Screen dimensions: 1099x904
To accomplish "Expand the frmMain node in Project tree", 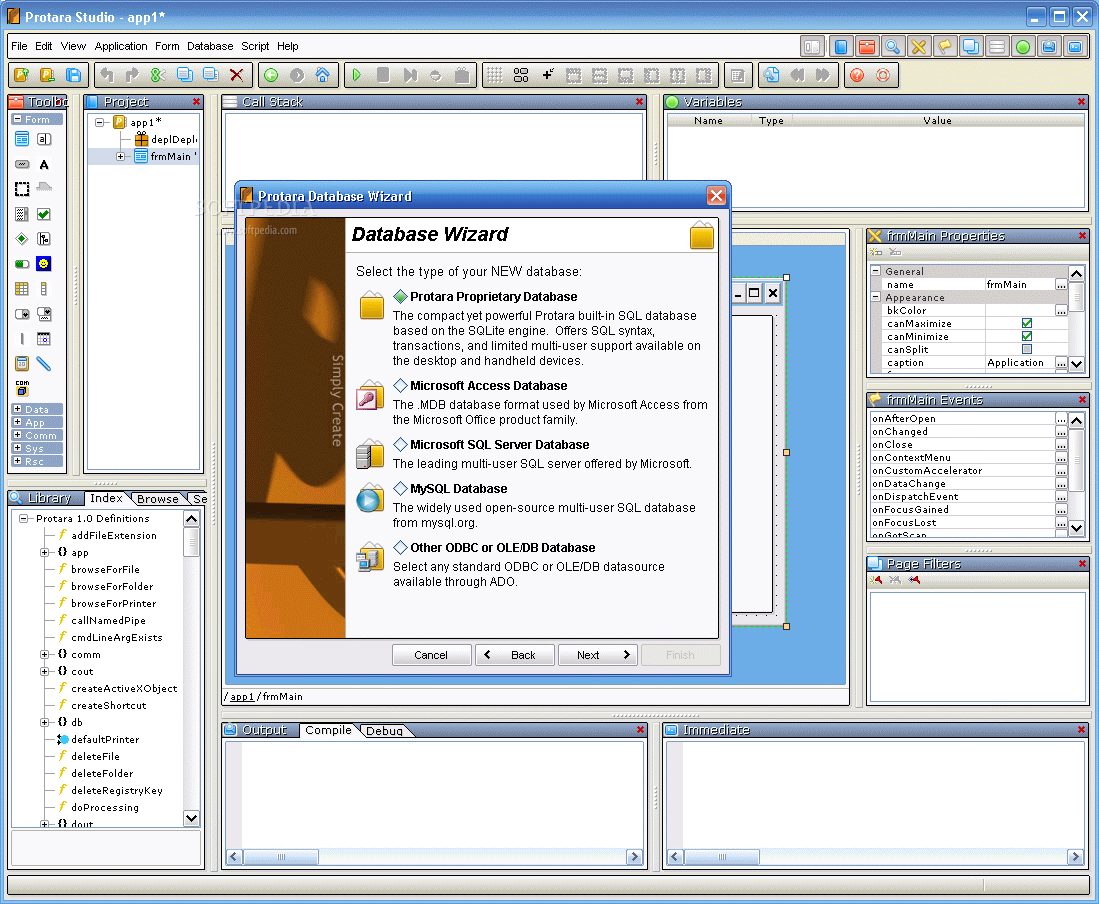I will pos(121,156).
